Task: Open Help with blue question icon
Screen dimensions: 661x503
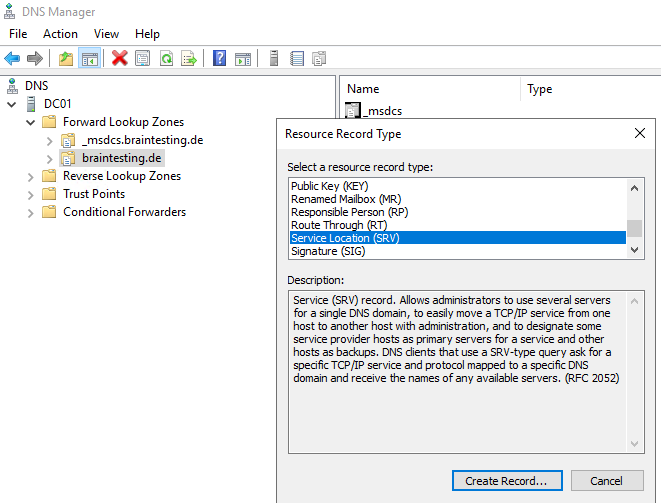Action: [x=219, y=59]
